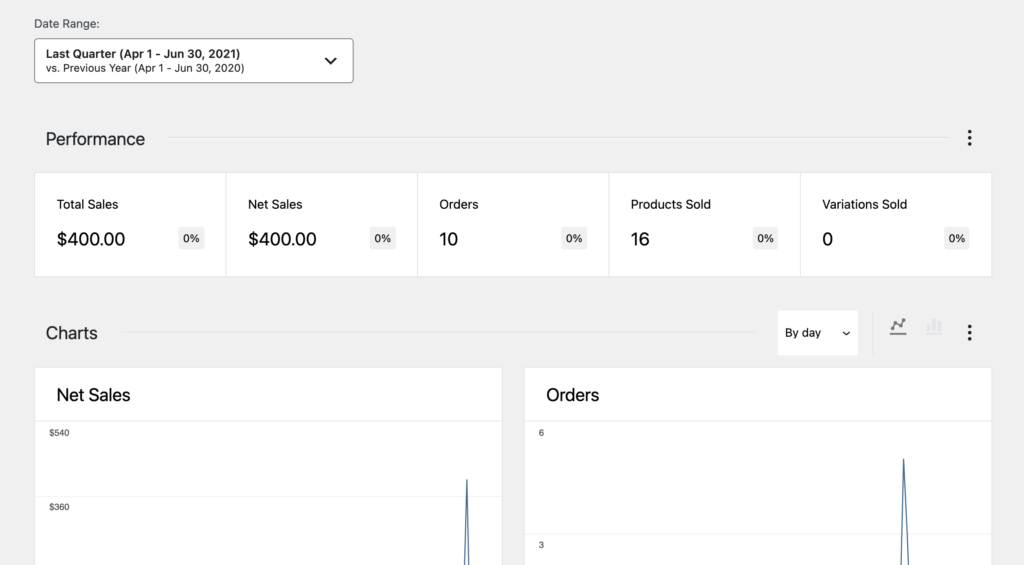Click the Net Sales chart title
1024x565 pixels.
(93, 395)
